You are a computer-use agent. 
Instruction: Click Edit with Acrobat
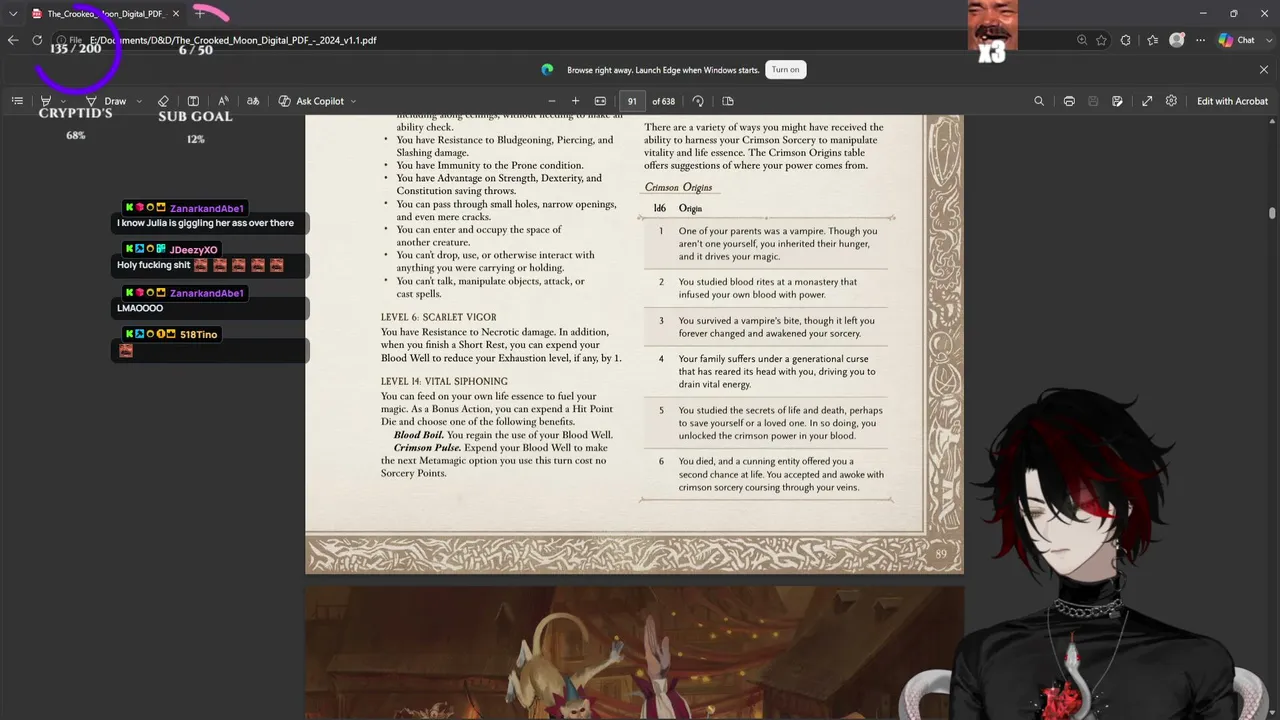pos(1232,101)
